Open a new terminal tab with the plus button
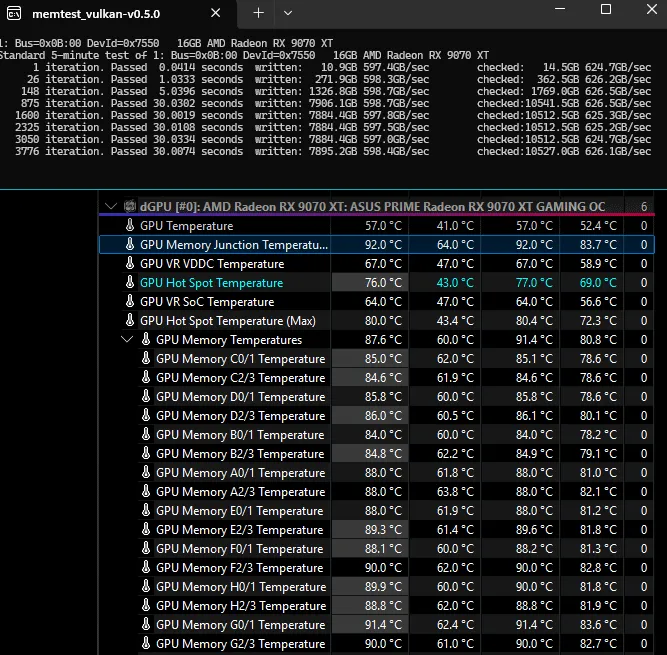This screenshot has width=667, height=655. pos(258,13)
